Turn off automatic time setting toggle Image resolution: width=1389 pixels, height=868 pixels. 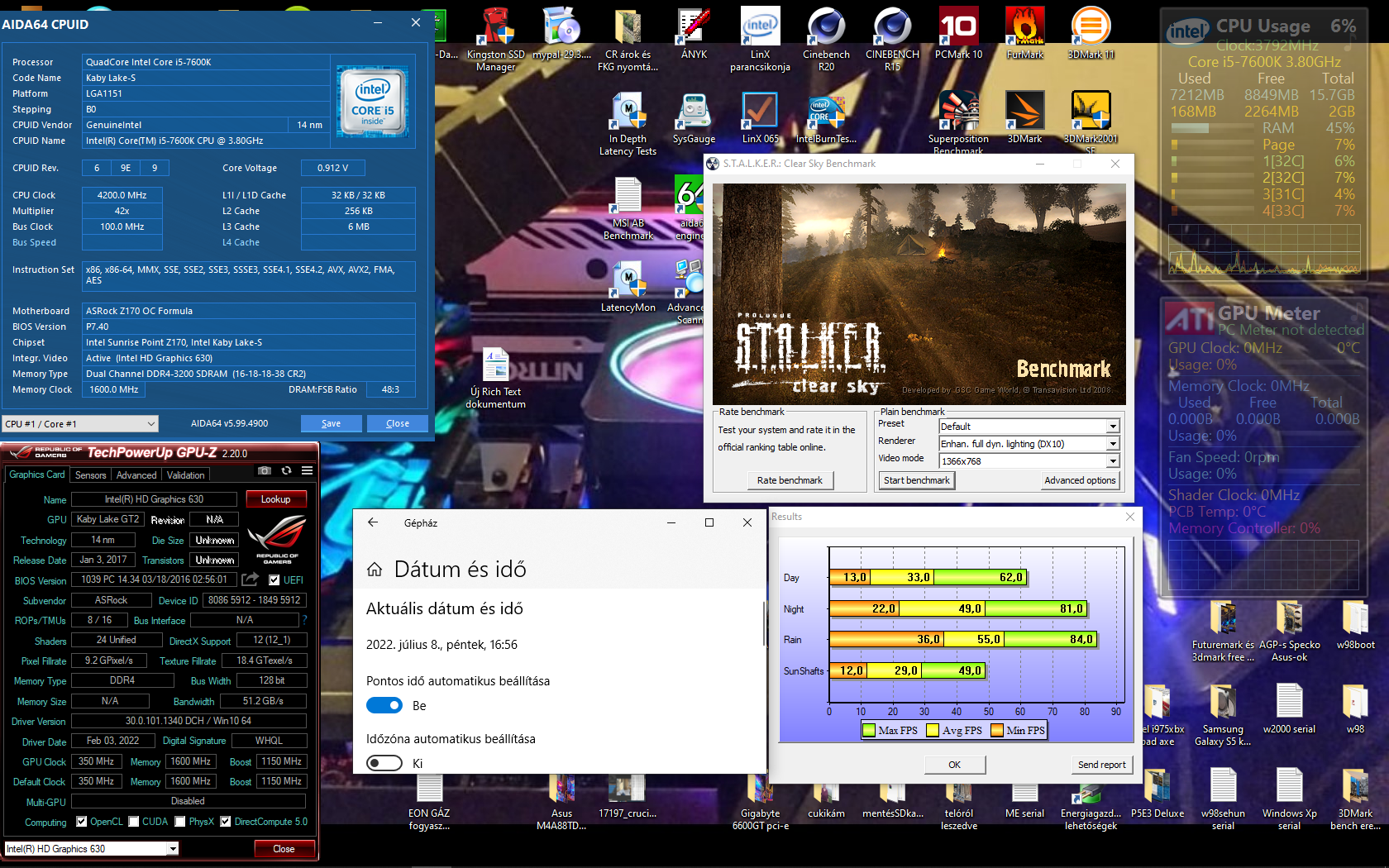[384, 705]
